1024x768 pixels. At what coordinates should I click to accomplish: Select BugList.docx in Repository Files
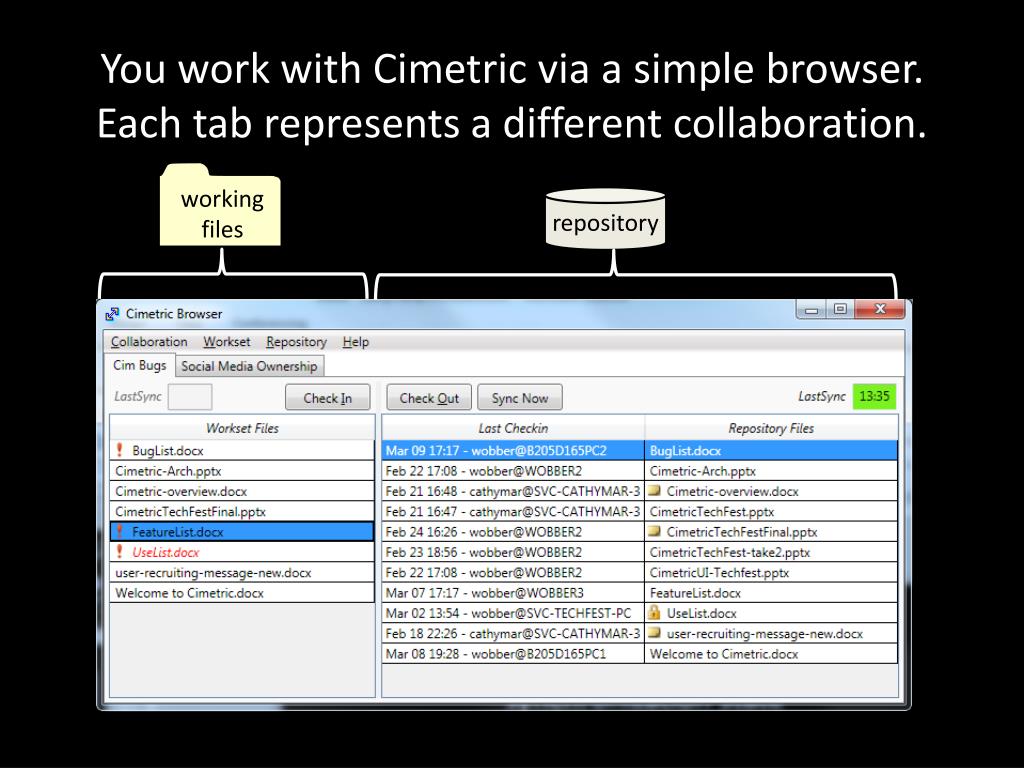(x=771, y=450)
